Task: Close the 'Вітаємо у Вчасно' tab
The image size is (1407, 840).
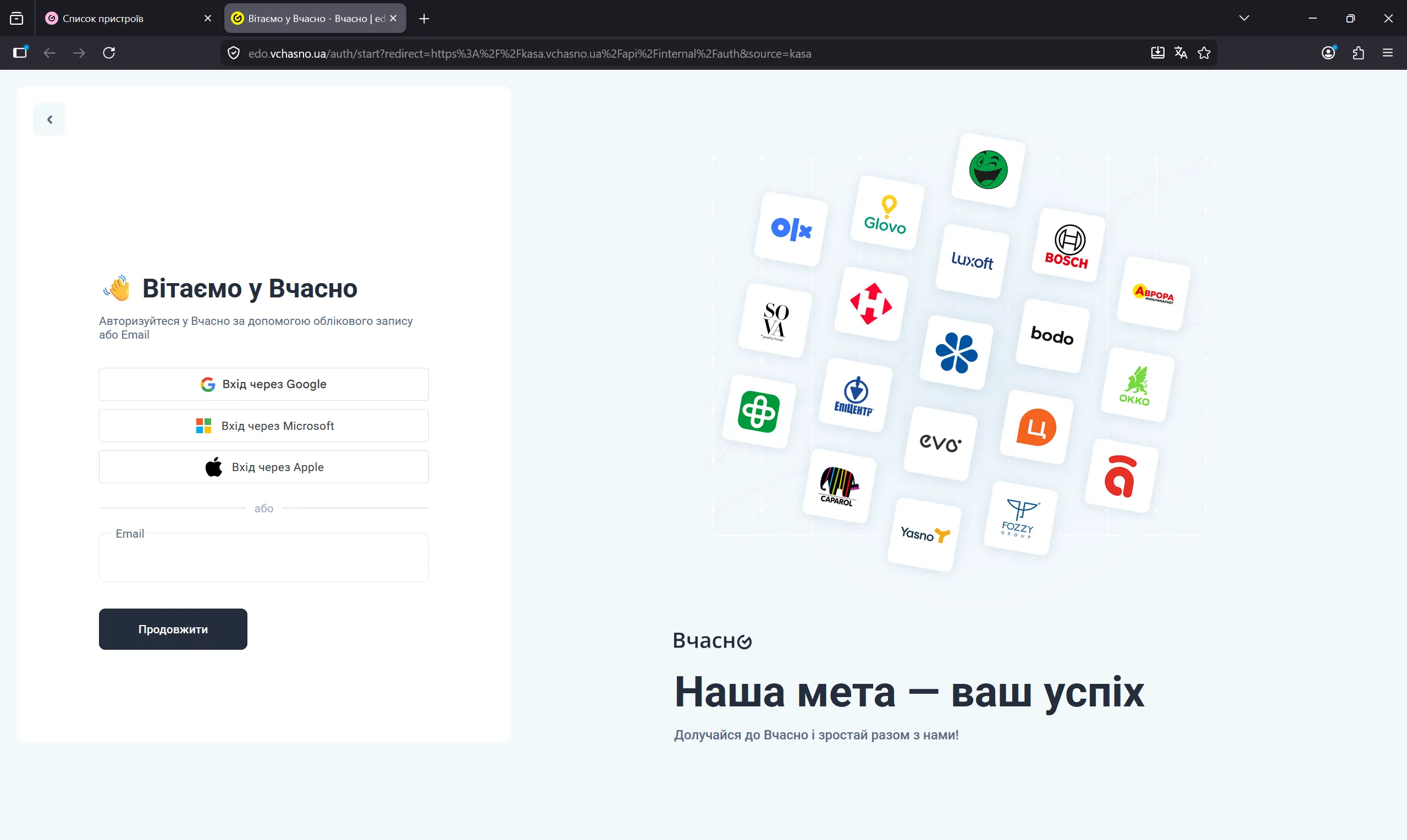Action: pyautogui.click(x=393, y=18)
